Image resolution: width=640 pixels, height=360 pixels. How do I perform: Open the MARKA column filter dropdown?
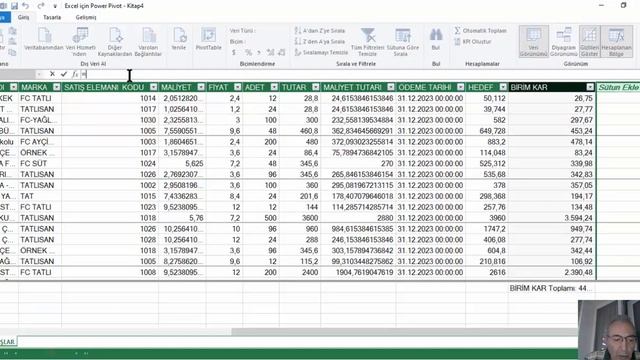pyautogui.click(x=57, y=87)
